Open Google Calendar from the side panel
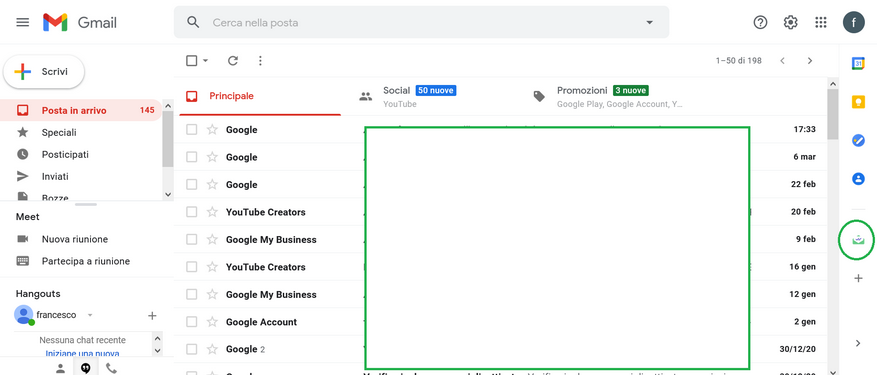Screen dimensions: 877x375 point(858,63)
